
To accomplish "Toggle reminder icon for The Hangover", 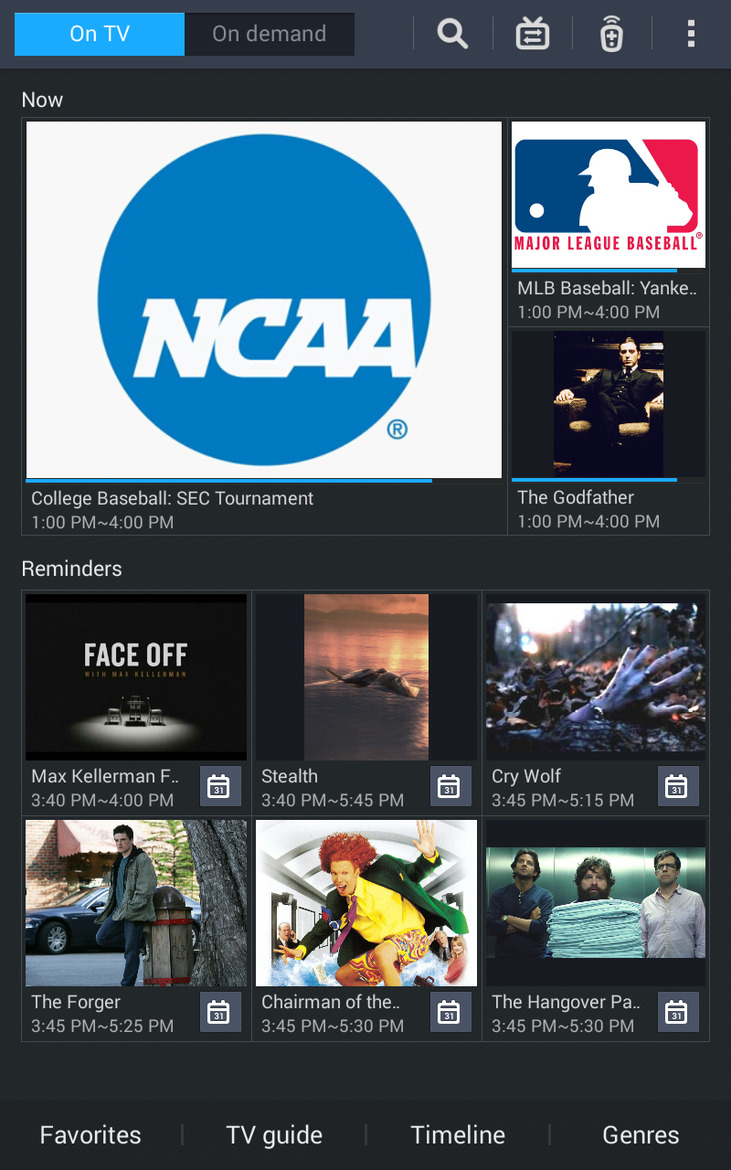I will pos(678,1012).
